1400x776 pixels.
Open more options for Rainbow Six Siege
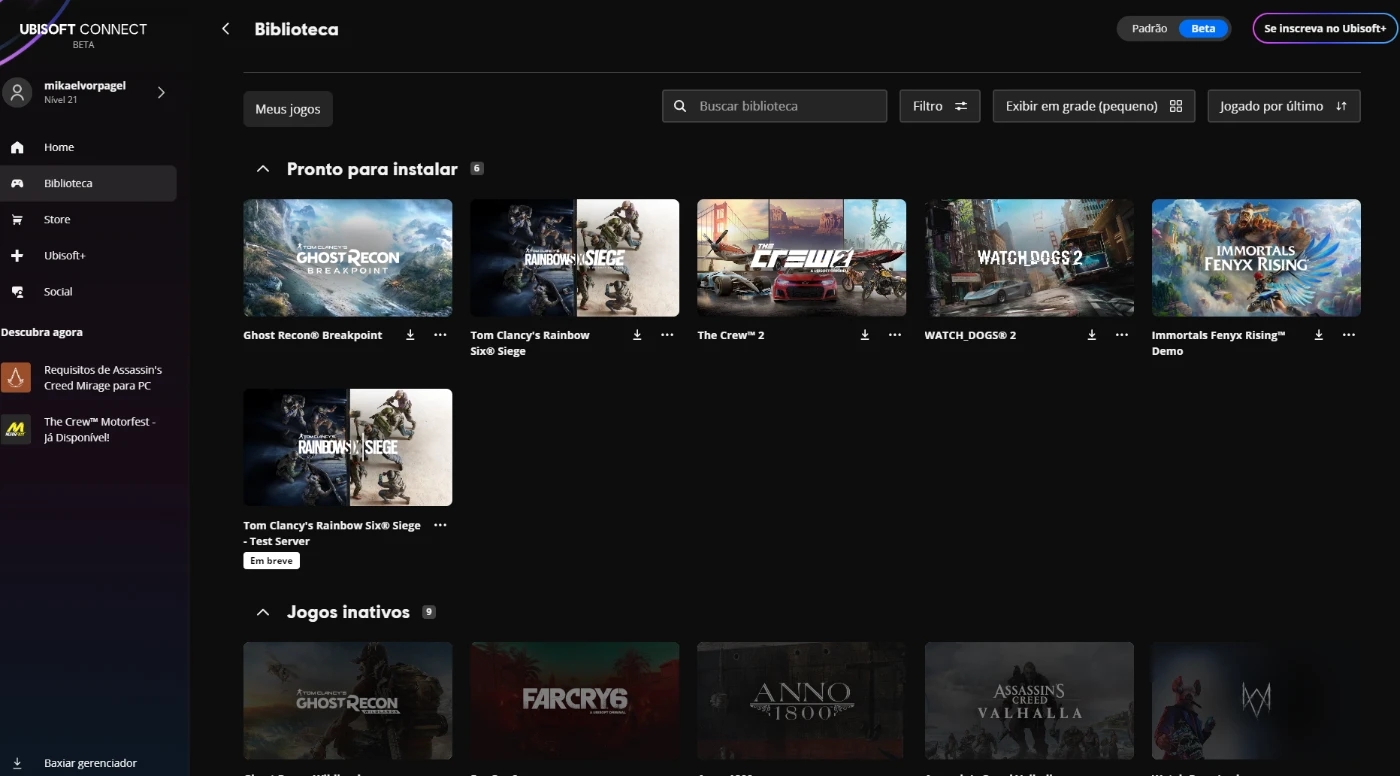[x=667, y=335]
